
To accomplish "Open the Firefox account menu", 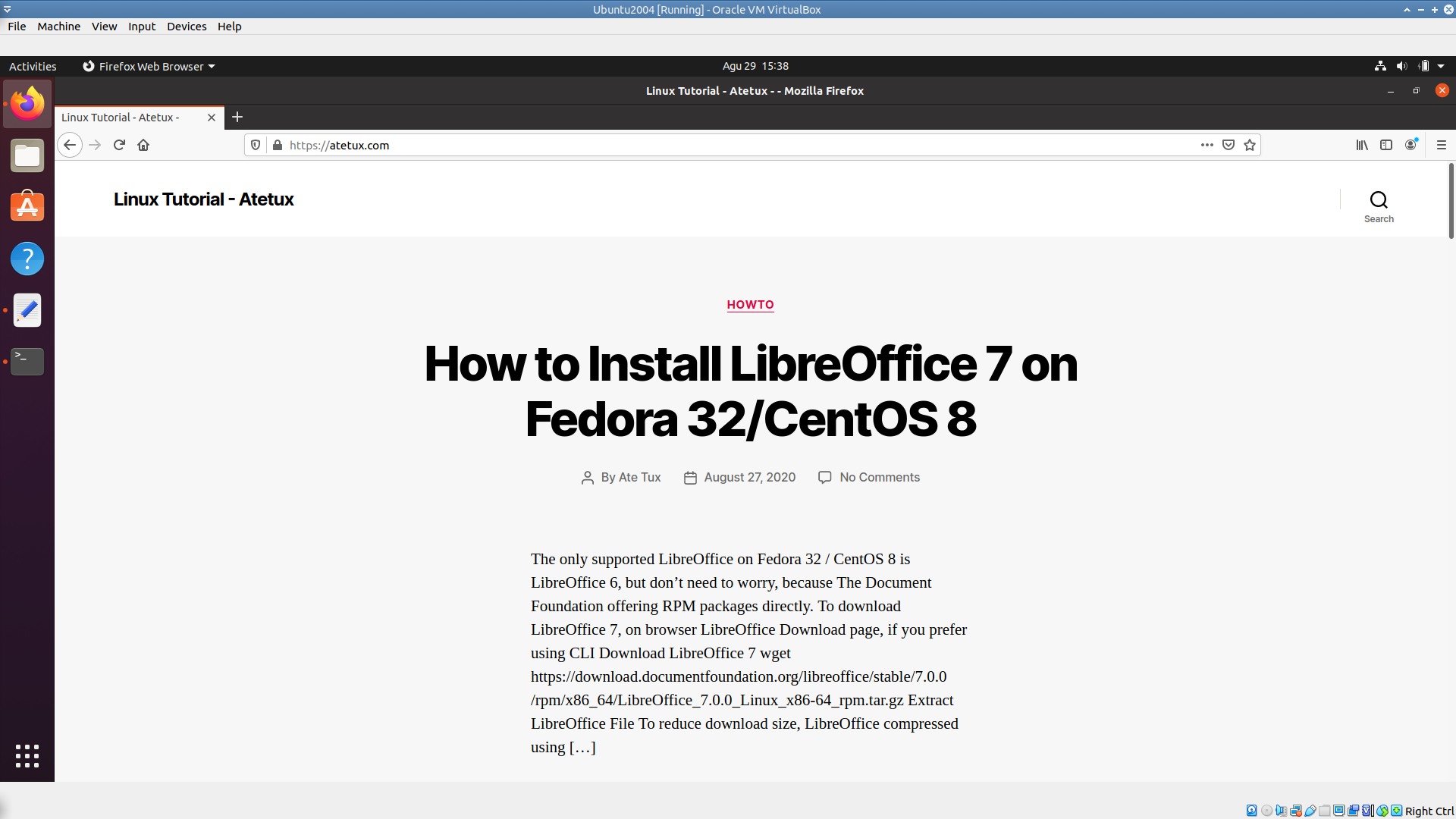I will tap(1410, 145).
